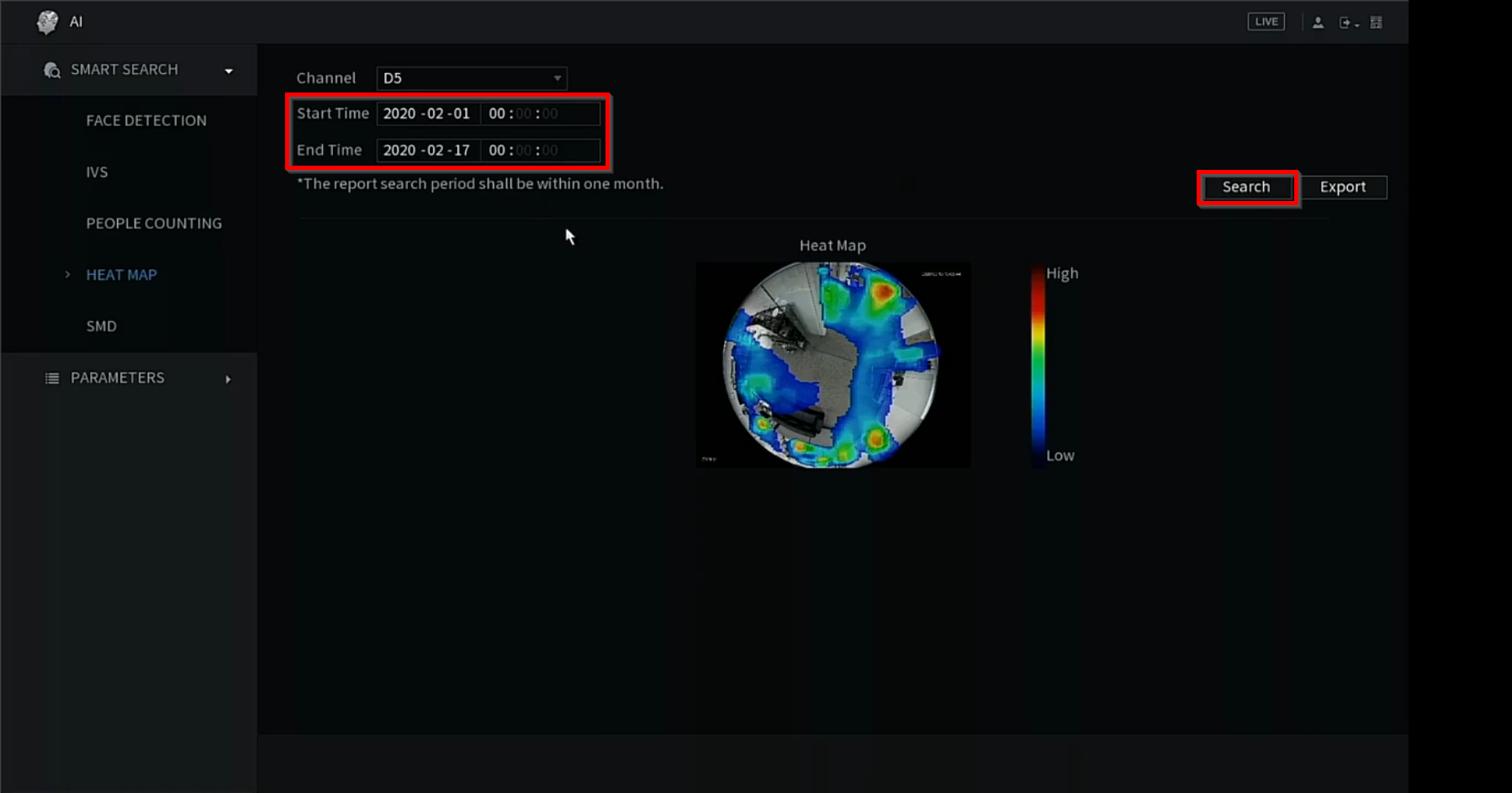Click the 'High' legend label
This screenshot has width=1512, height=793.
(1062, 273)
